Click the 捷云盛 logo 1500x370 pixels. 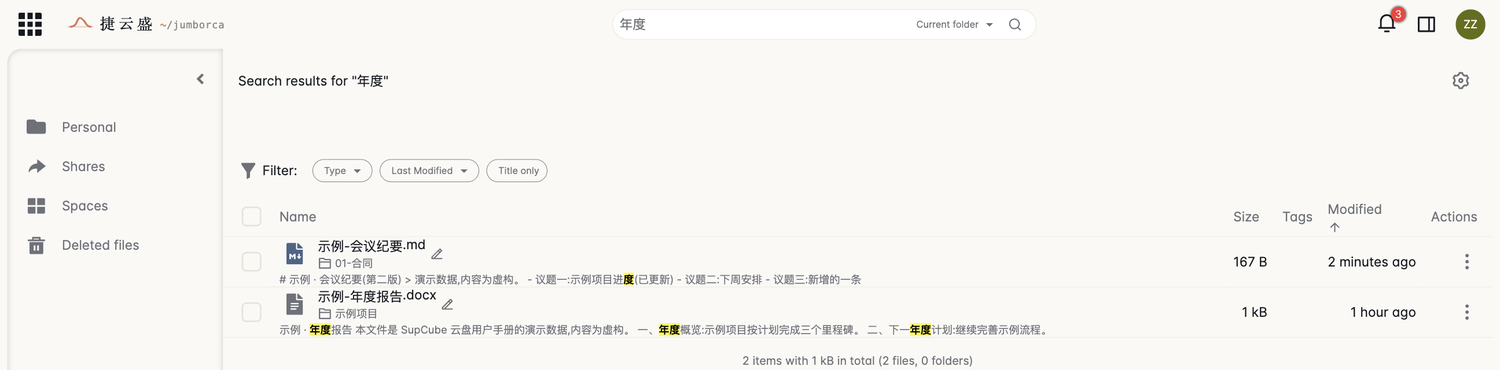(110, 24)
